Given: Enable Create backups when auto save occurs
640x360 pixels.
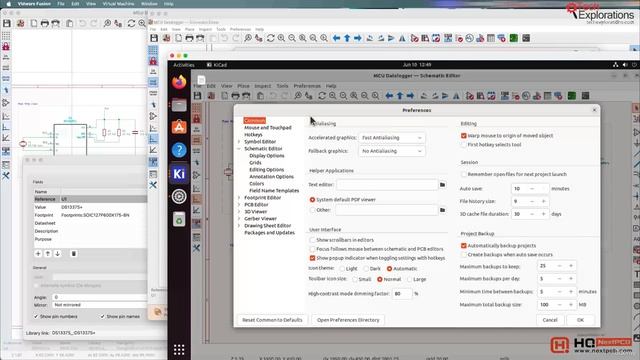Looking at the screenshot, I should [x=464, y=255].
